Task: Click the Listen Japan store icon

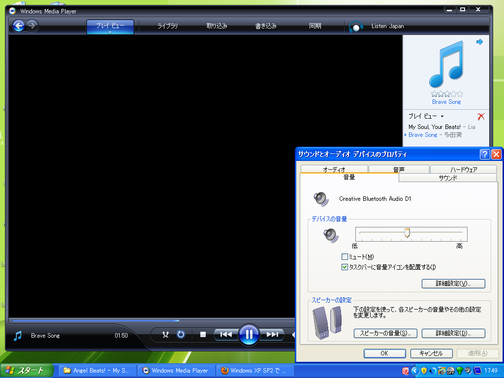Action: point(356,27)
